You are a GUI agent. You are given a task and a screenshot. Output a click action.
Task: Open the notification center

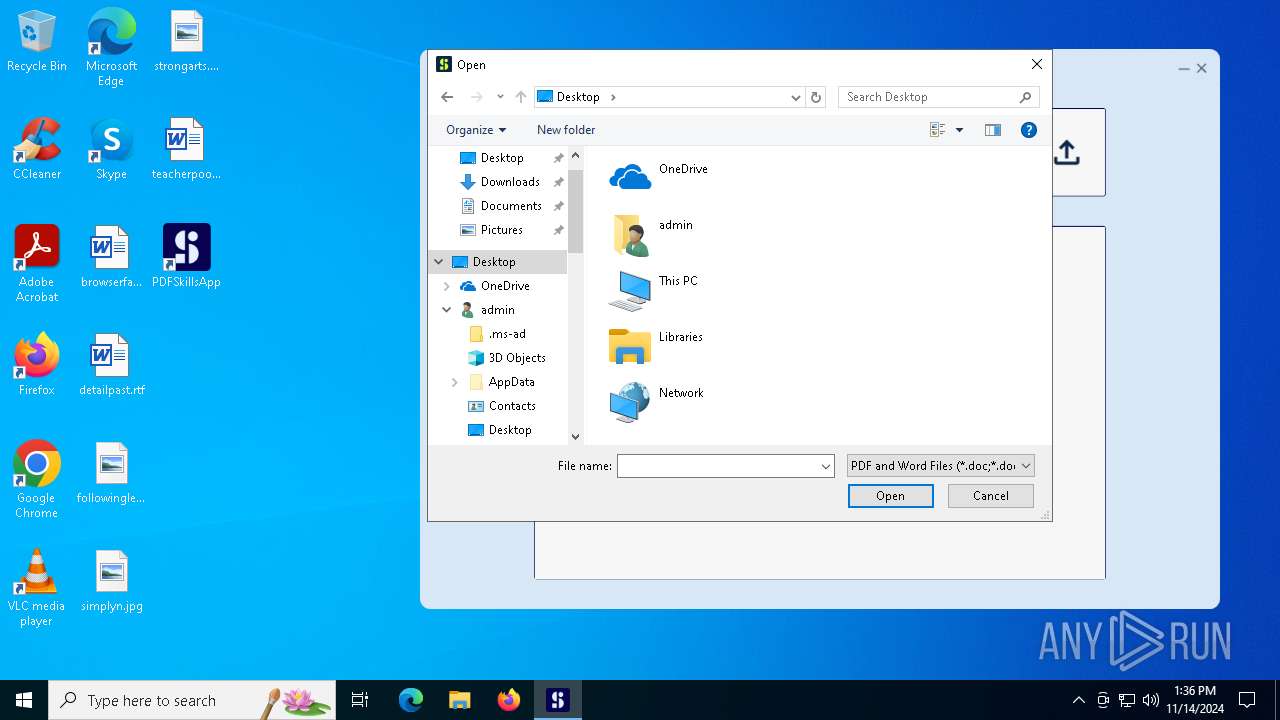coord(1247,700)
